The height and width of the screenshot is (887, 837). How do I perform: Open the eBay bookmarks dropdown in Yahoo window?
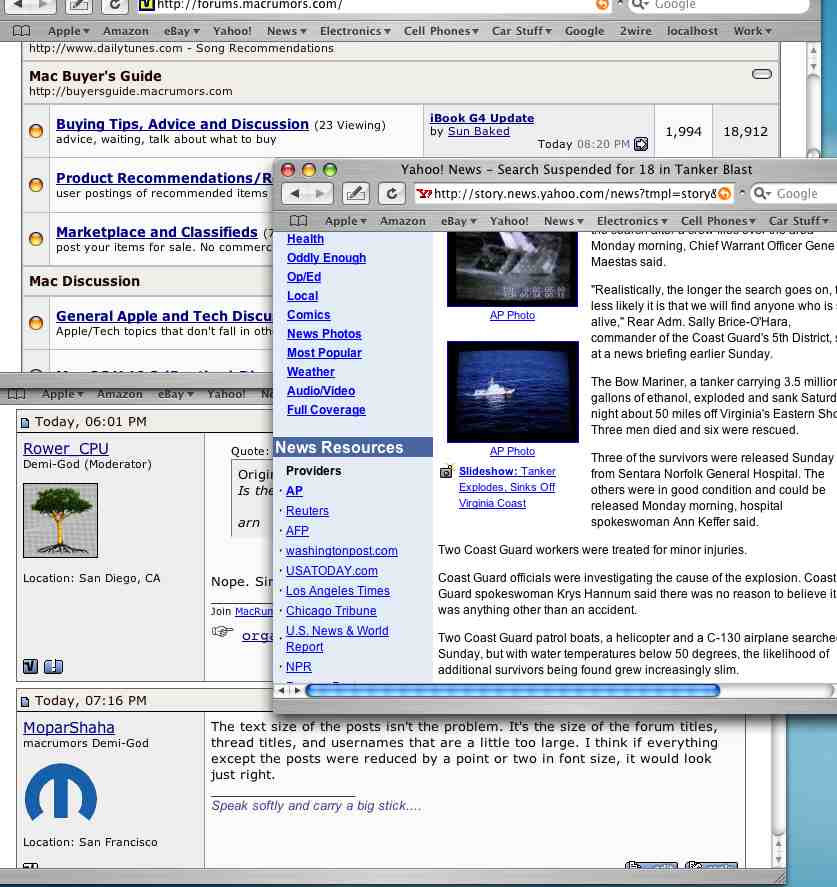pyautogui.click(x=459, y=221)
